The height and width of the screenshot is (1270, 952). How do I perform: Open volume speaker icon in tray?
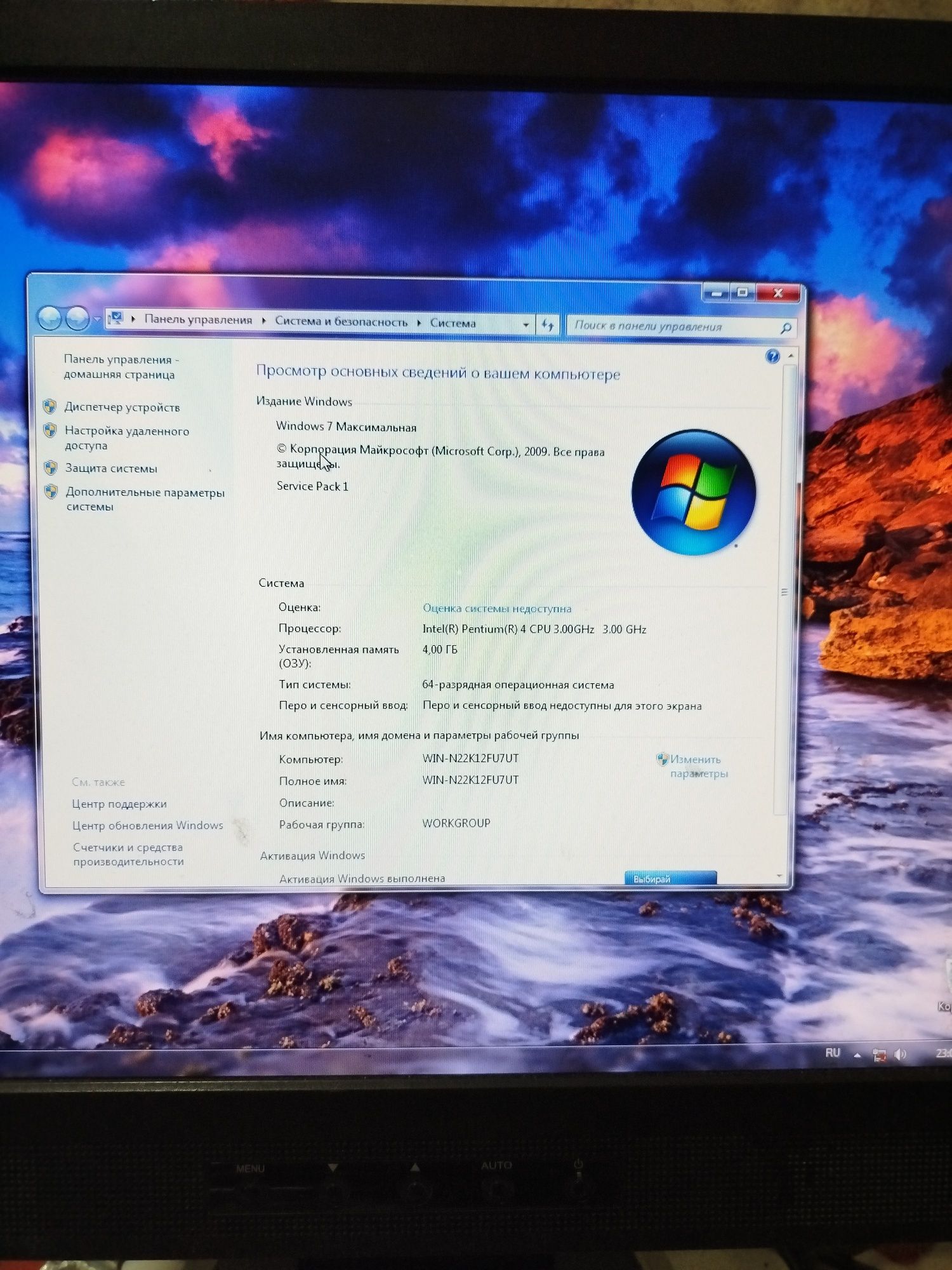tap(900, 1055)
